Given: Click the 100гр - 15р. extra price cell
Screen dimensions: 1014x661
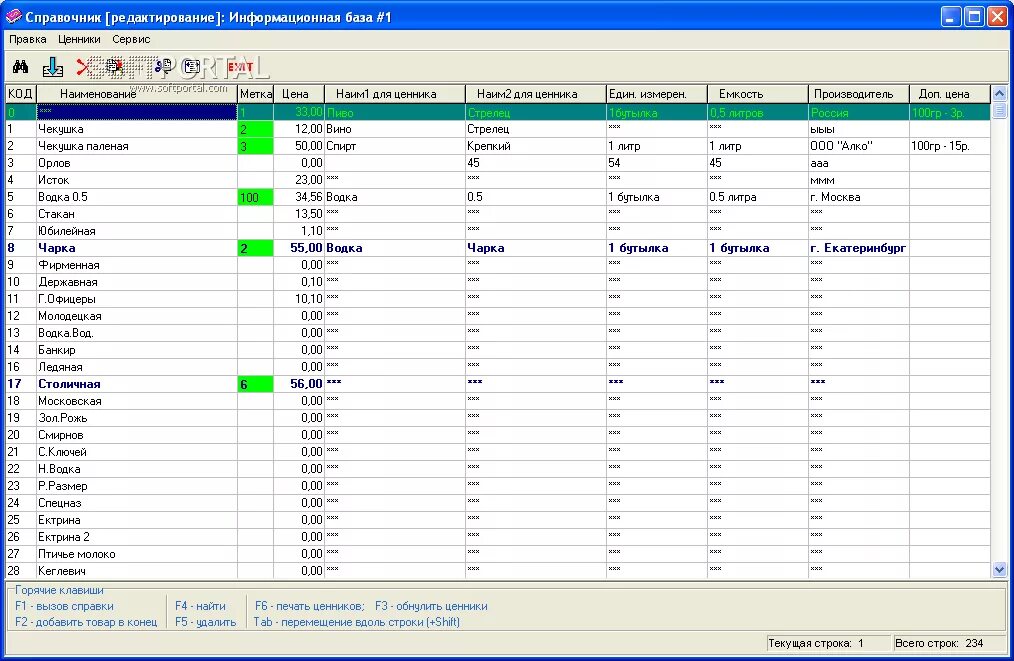Looking at the screenshot, I should point(949,146).
